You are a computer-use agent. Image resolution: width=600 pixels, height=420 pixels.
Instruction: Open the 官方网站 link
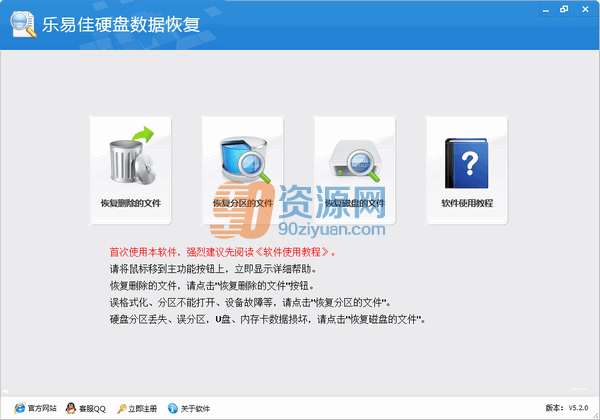coord(42,409)
